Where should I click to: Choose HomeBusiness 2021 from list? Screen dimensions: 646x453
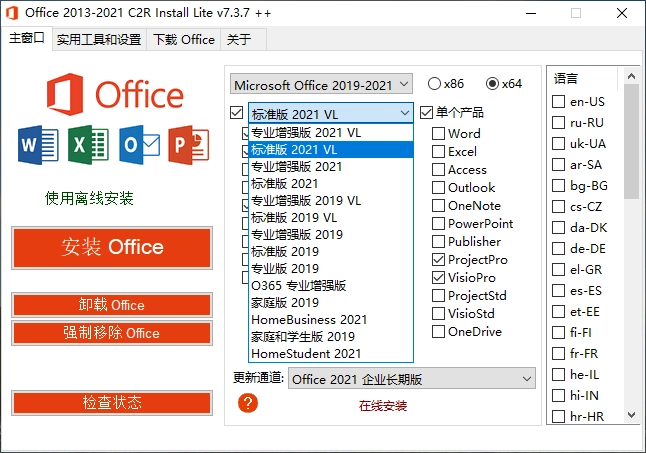tap(331, 320)
